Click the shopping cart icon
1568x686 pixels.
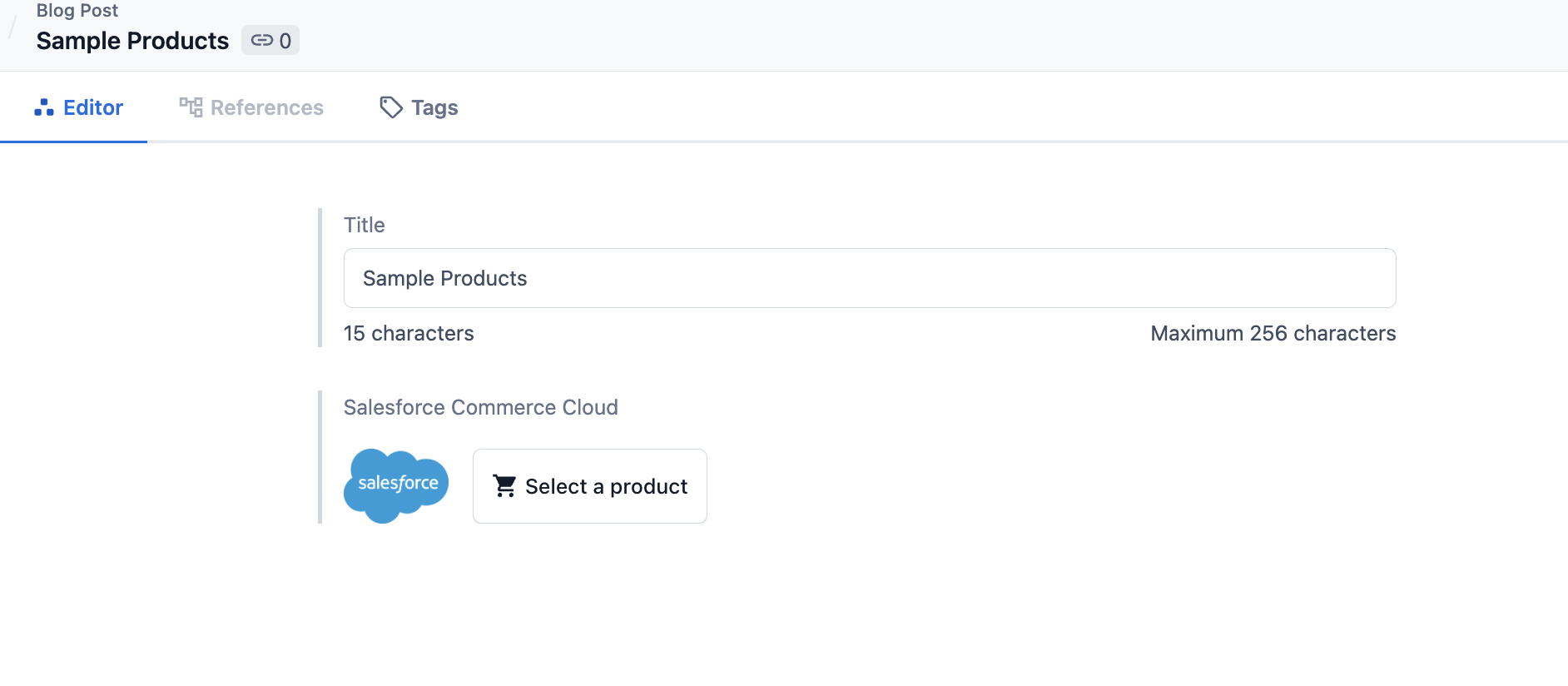(x=504, y=485)
